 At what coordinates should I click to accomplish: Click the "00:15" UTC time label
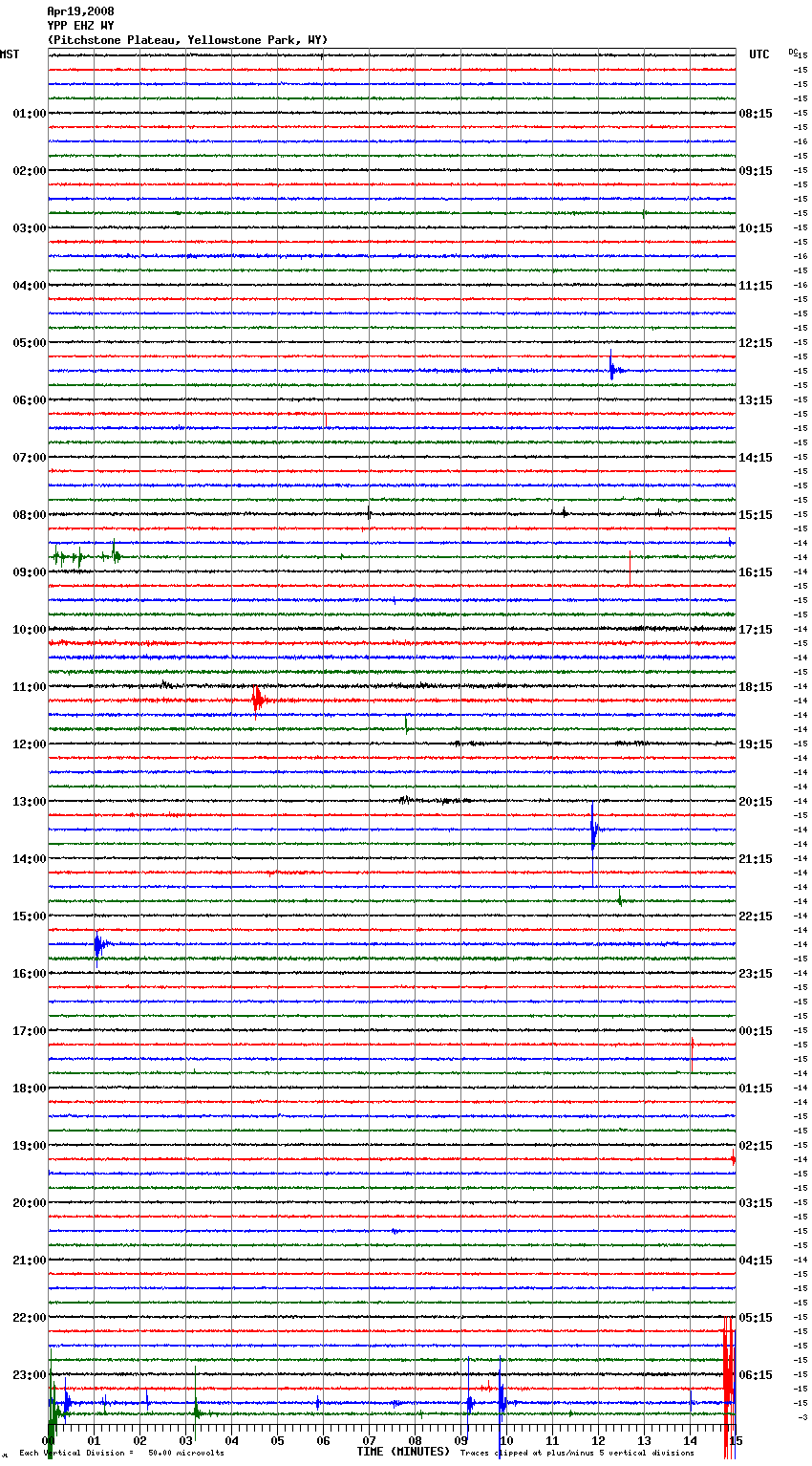point(756,1031)
